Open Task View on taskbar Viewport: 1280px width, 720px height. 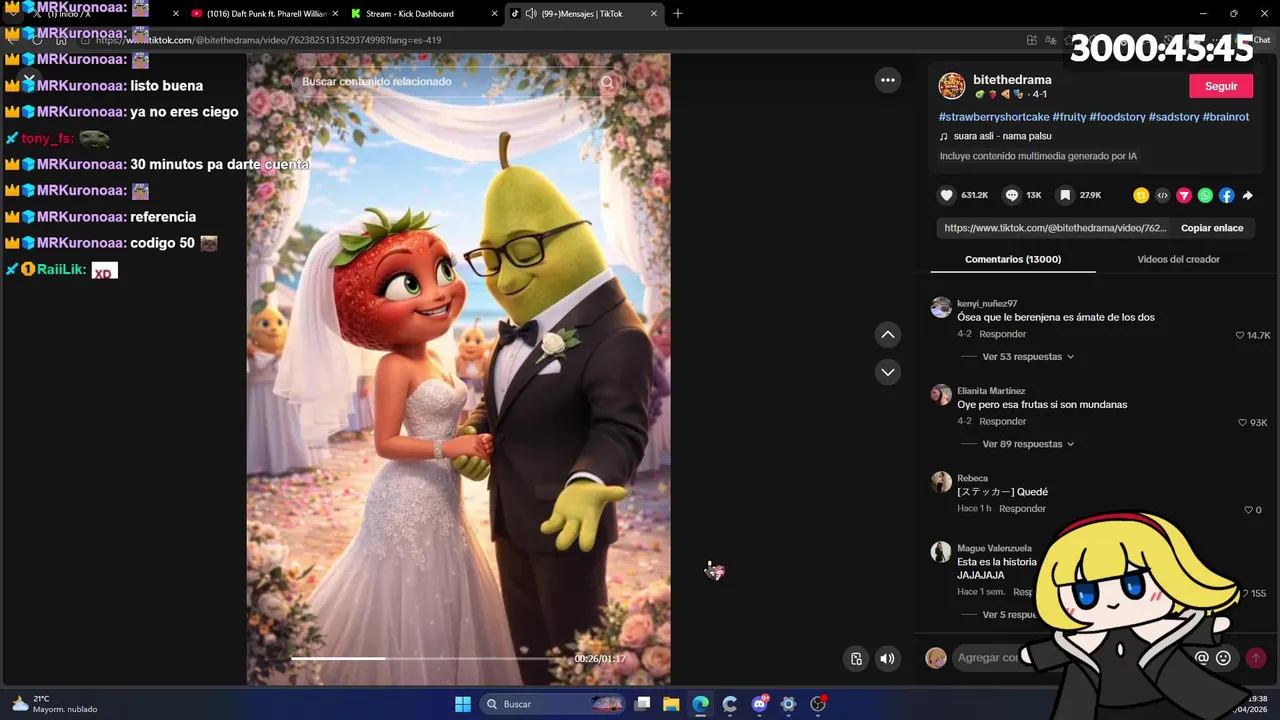point(643,704)
